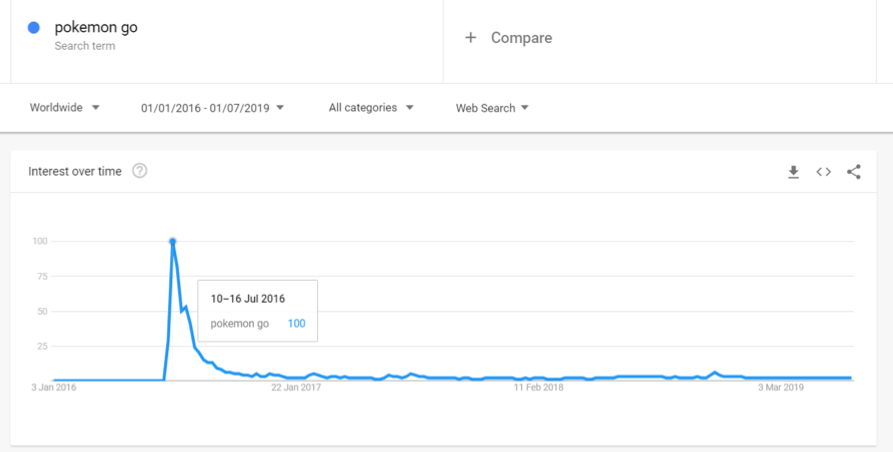This screenshot has height=452, width=893.
Task: Click the peak point at 100
Action: (x=172, y=241)
